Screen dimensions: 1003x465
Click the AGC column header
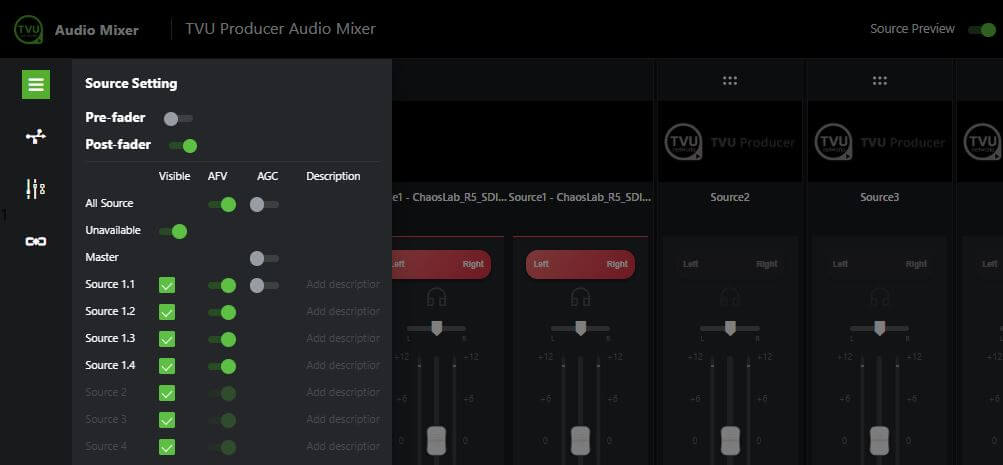pos(267,177)
